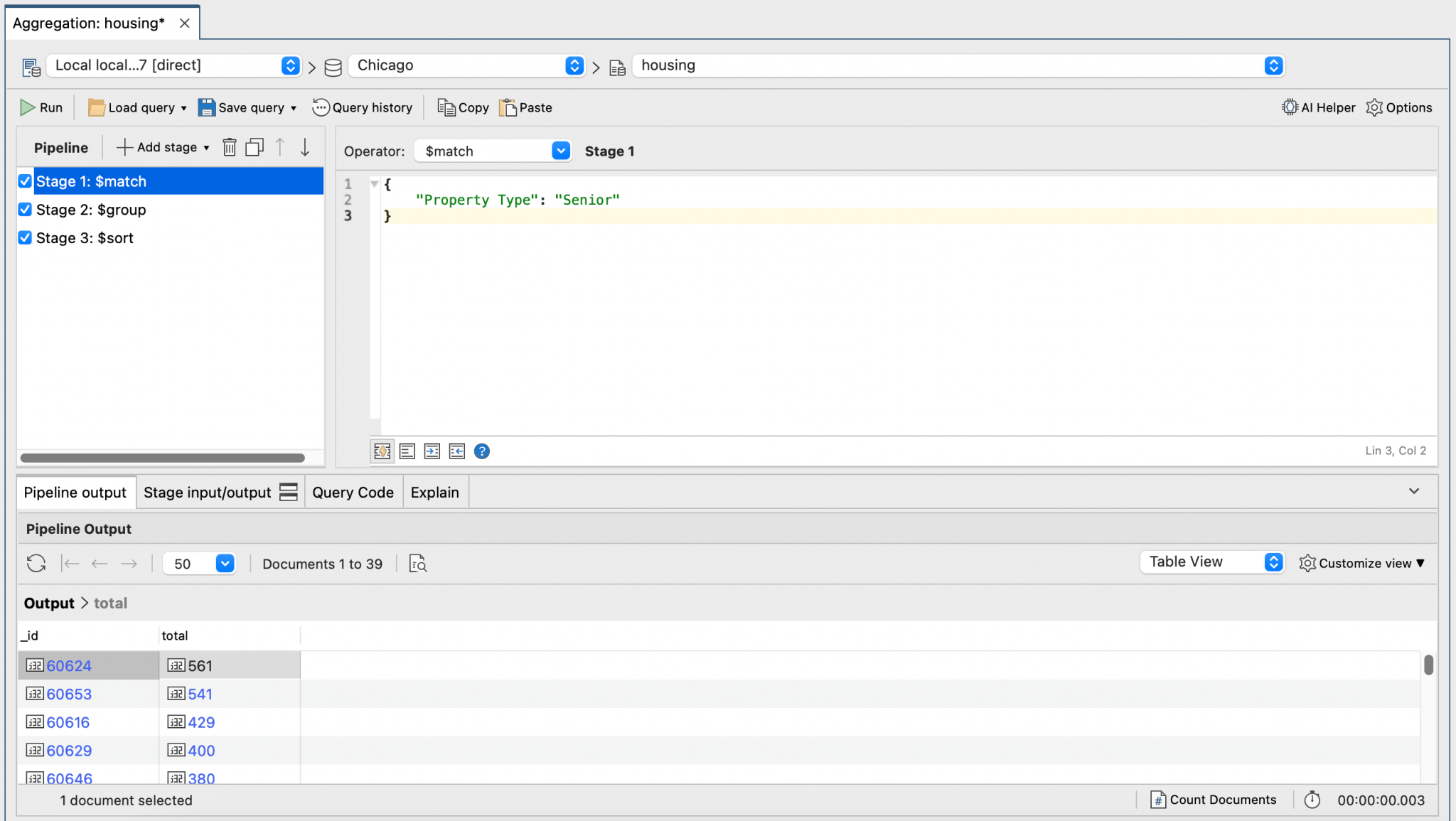Move Stage 1 down the pipeline
Viewport: 1456px width, 821px height.
[x=304, y=146]
